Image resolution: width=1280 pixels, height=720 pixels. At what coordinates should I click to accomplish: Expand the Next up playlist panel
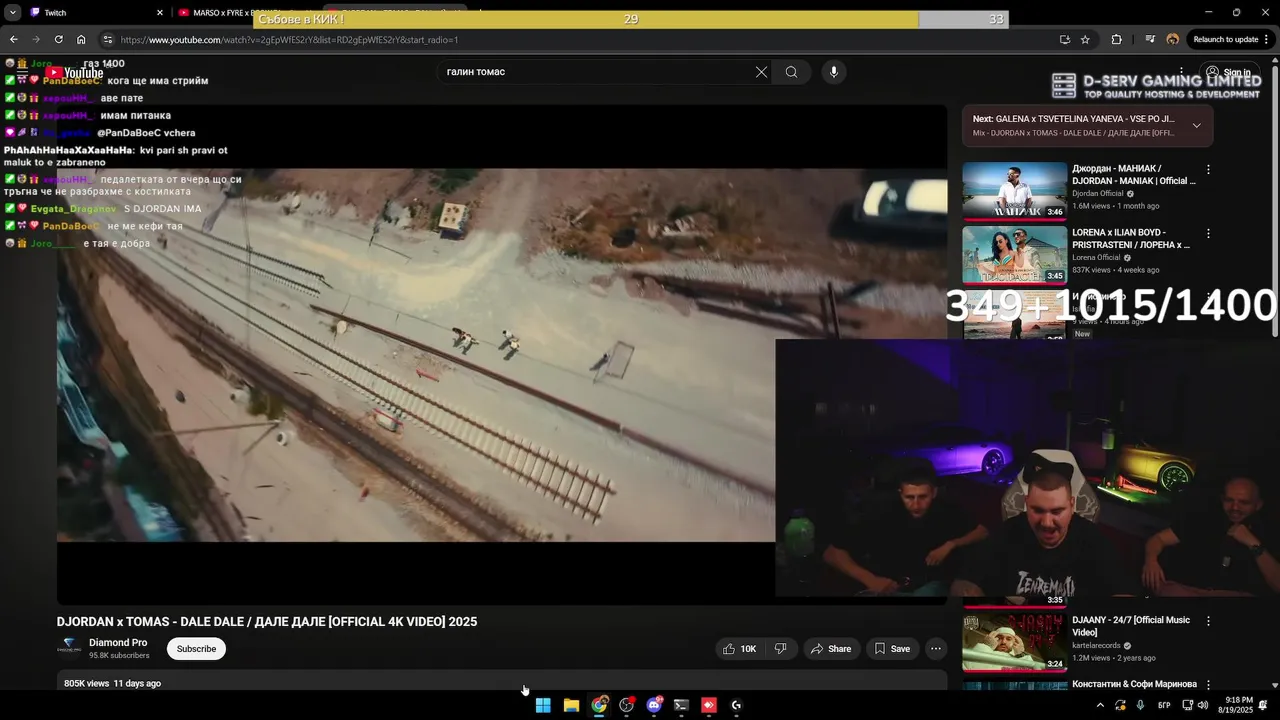(x=1196, y=125)
